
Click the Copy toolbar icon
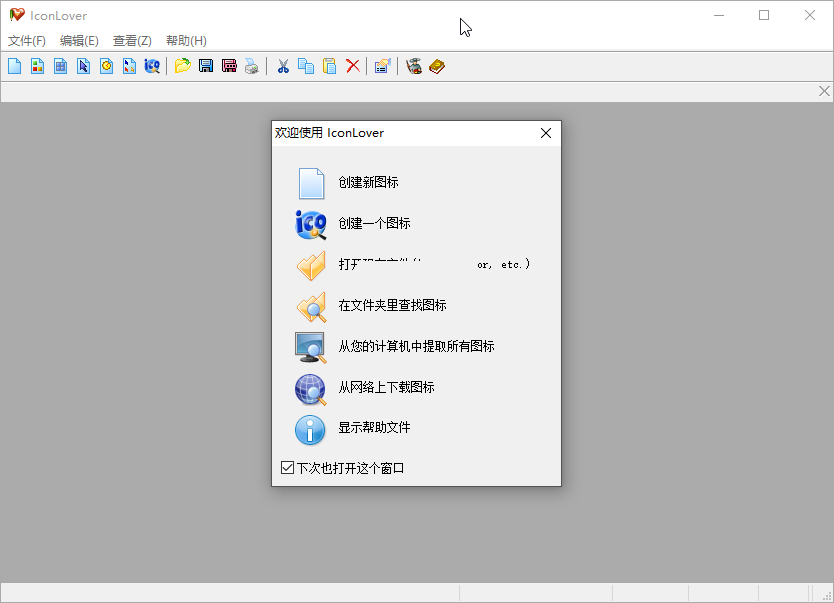(306, 66)
